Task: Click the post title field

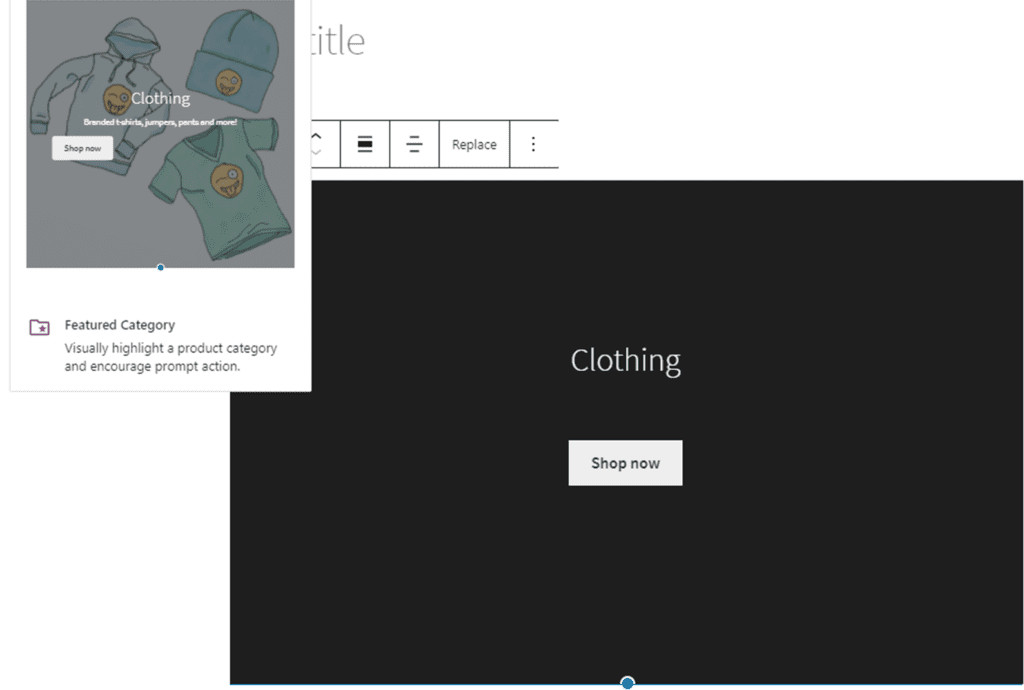Action: point(340,40)
